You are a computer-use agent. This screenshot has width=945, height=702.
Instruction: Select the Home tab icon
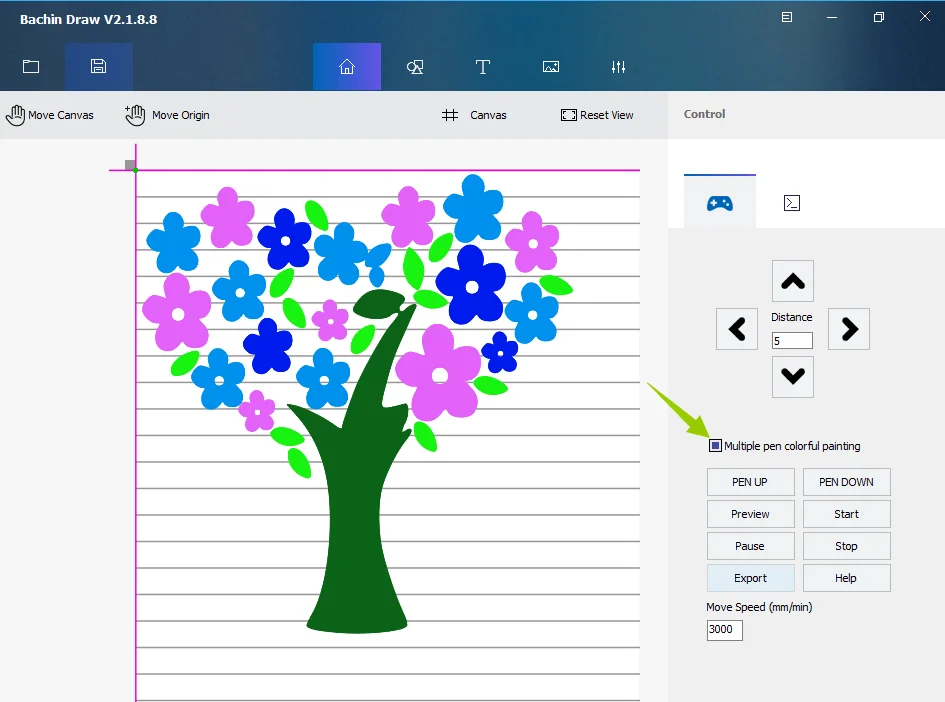click(347, 67)
